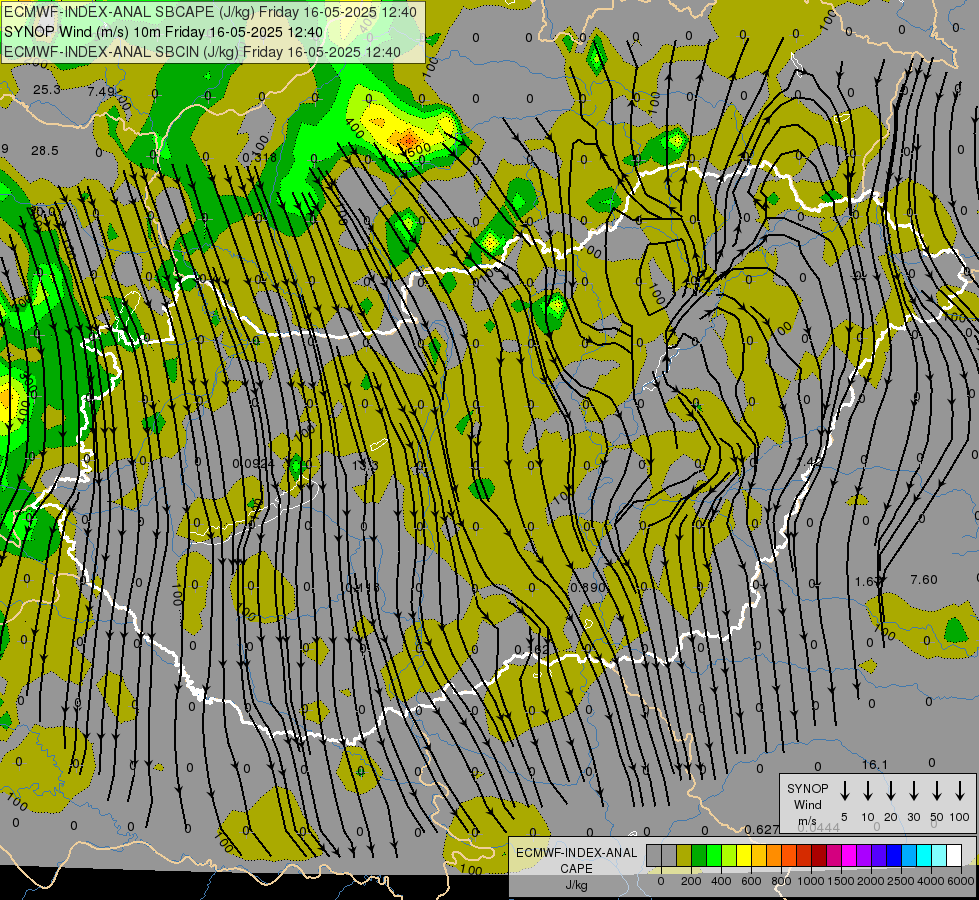Click the 'm/s' wind legend unit
This screenshot has width=979, height=900.
807,821
